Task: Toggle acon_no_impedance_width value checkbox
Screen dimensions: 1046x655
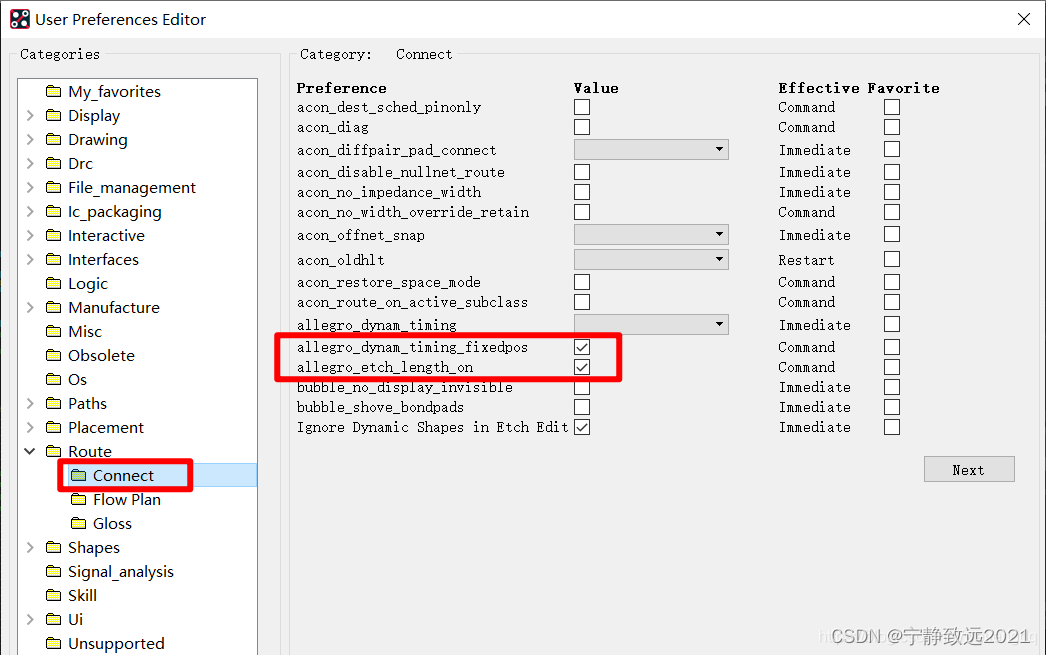Action: pyautogui.click(x=582, y=192)
